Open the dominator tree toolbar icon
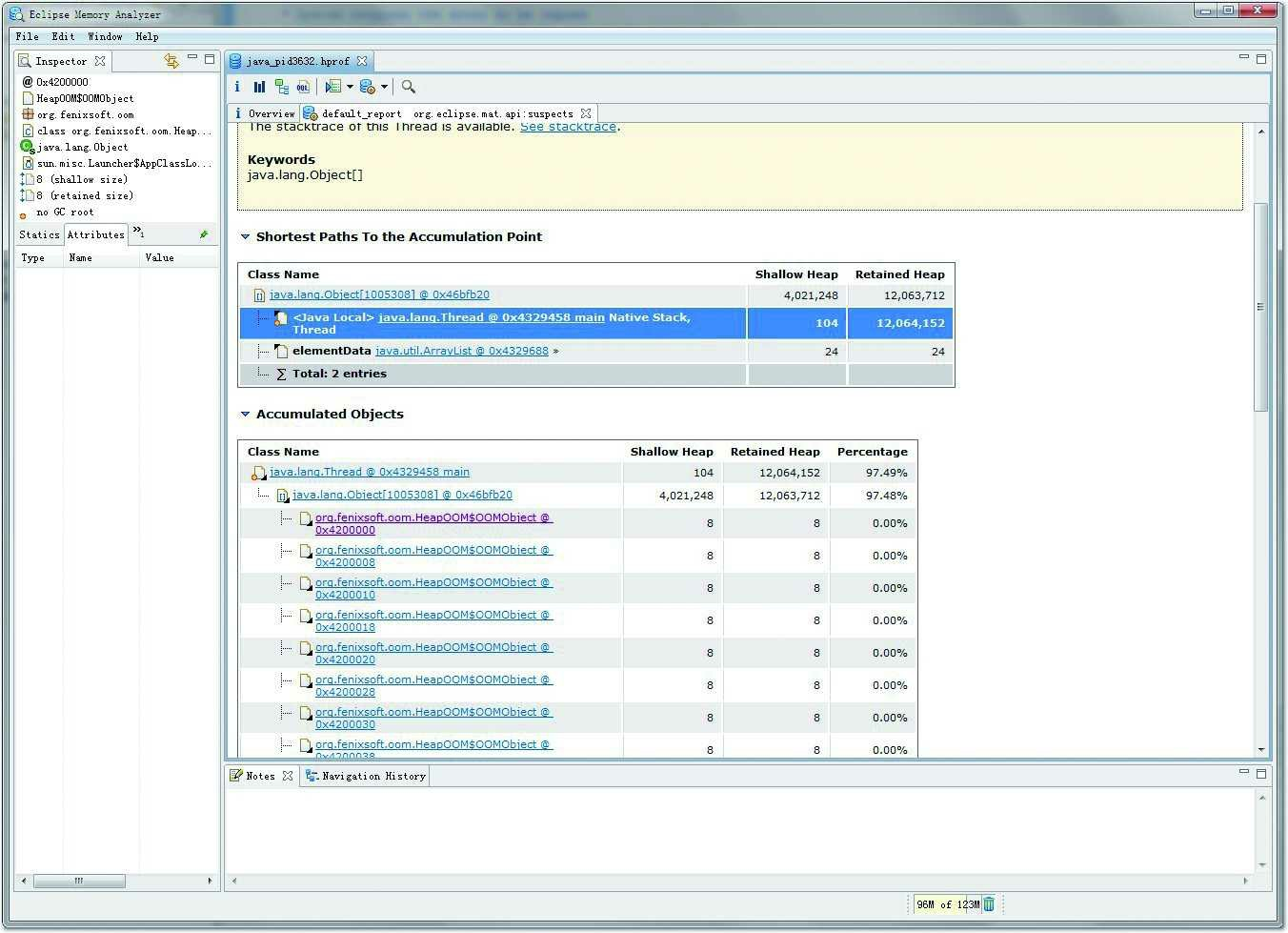The image size is (1288, 933). click(x=282, y=87)
